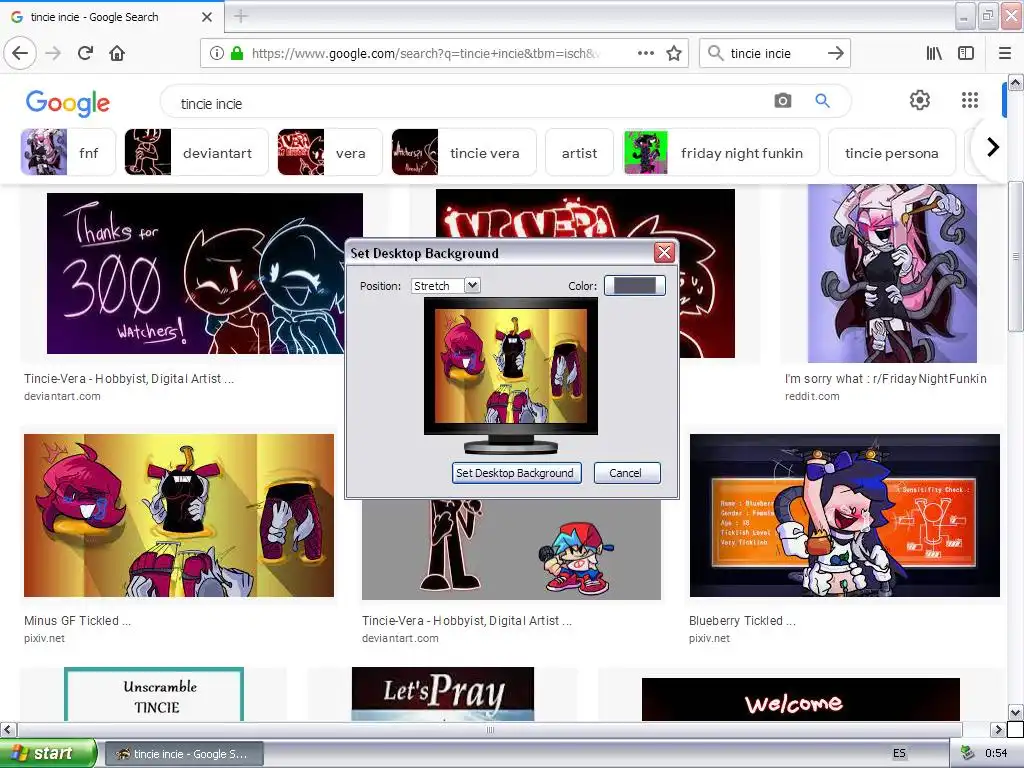Image resolution: width=1024 pixels, height=768 pixels.
Task: Pick a background Color swatch
Action: point(635,285)
